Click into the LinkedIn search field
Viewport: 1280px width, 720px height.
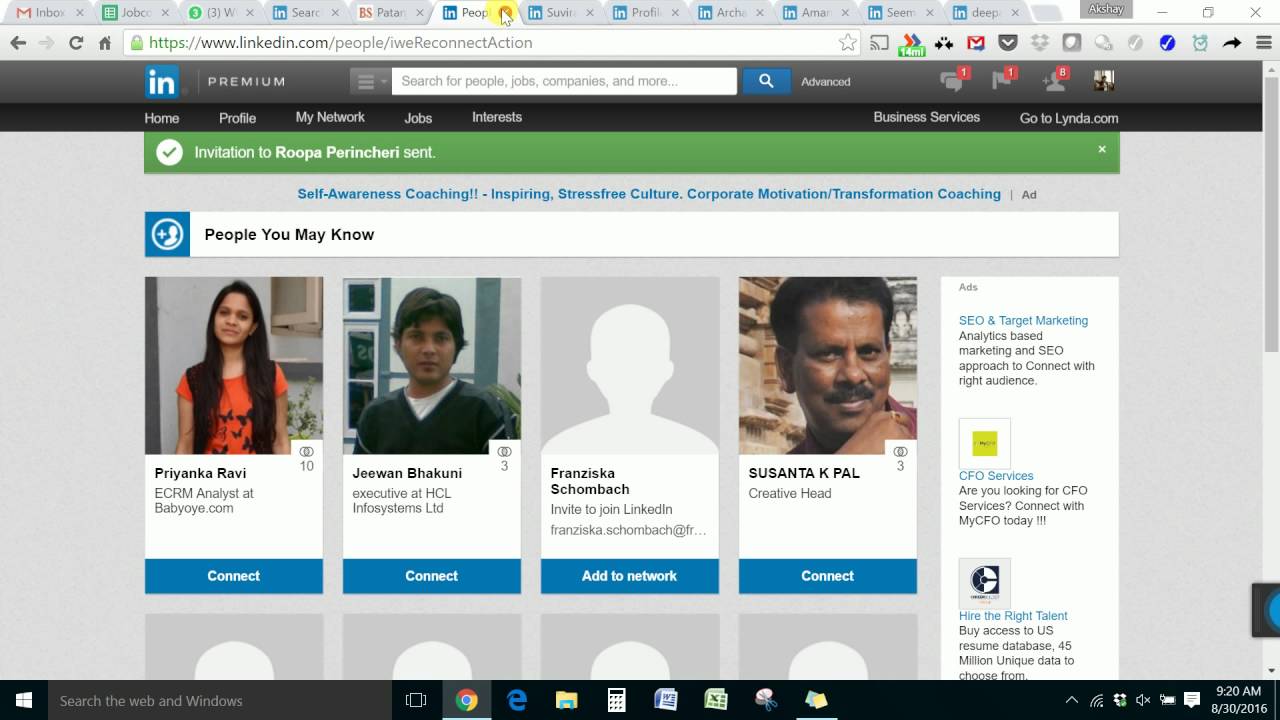click(x=564, y=81)
